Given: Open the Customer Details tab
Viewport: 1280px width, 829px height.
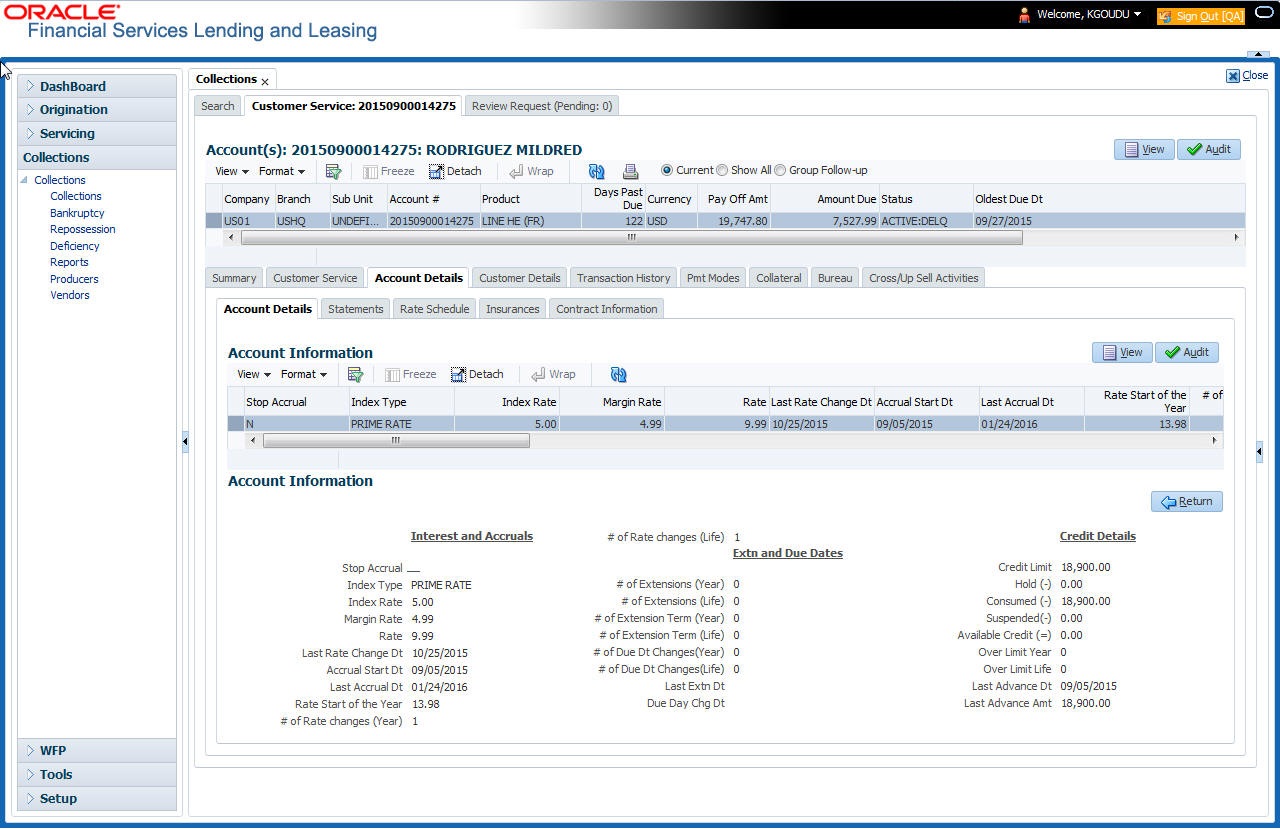Looking at the screenshot, I should click(520, 278).
